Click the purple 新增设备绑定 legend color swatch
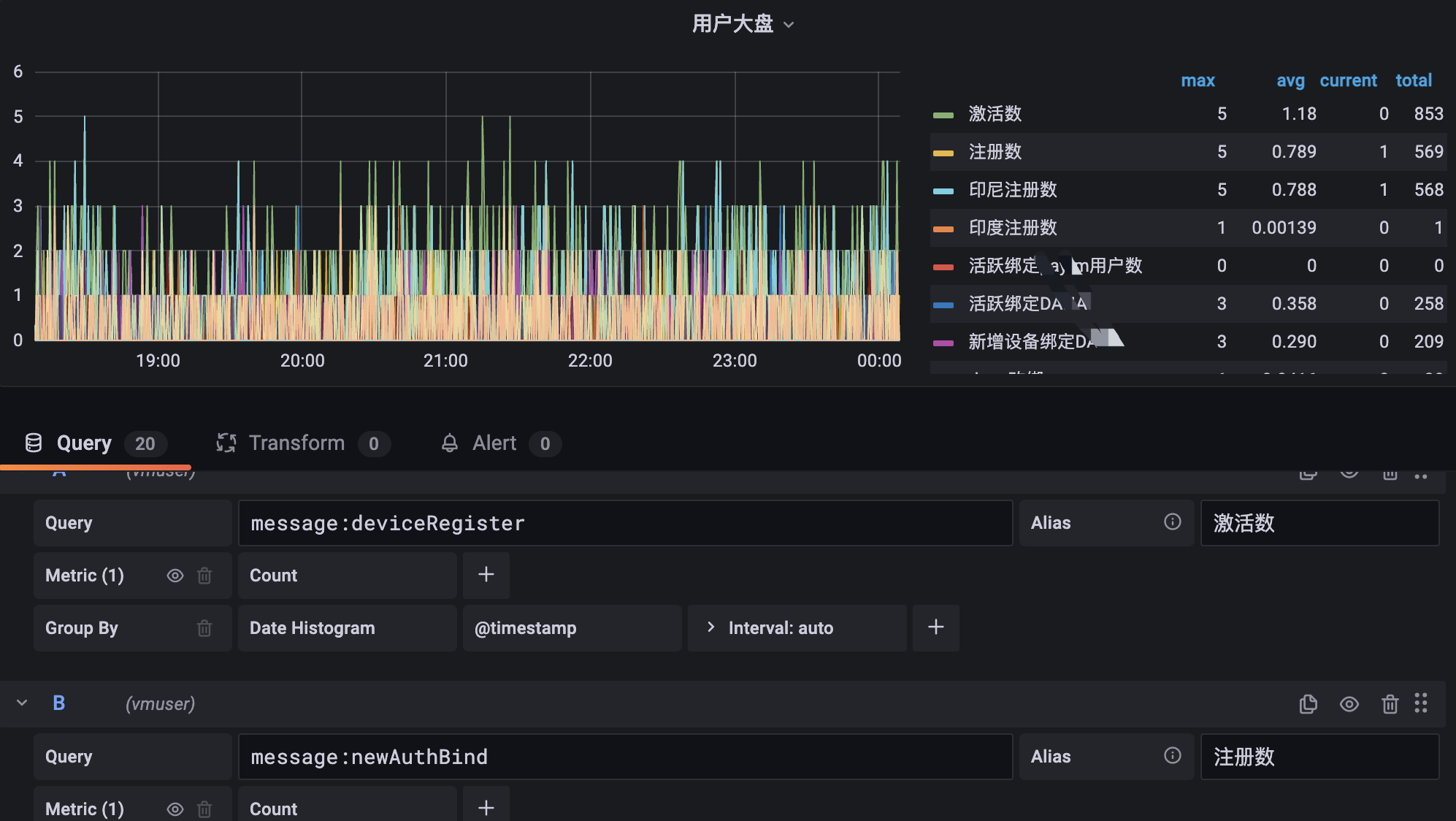The height and width of the screenshot is (821, 1456). tap(943, 343)
